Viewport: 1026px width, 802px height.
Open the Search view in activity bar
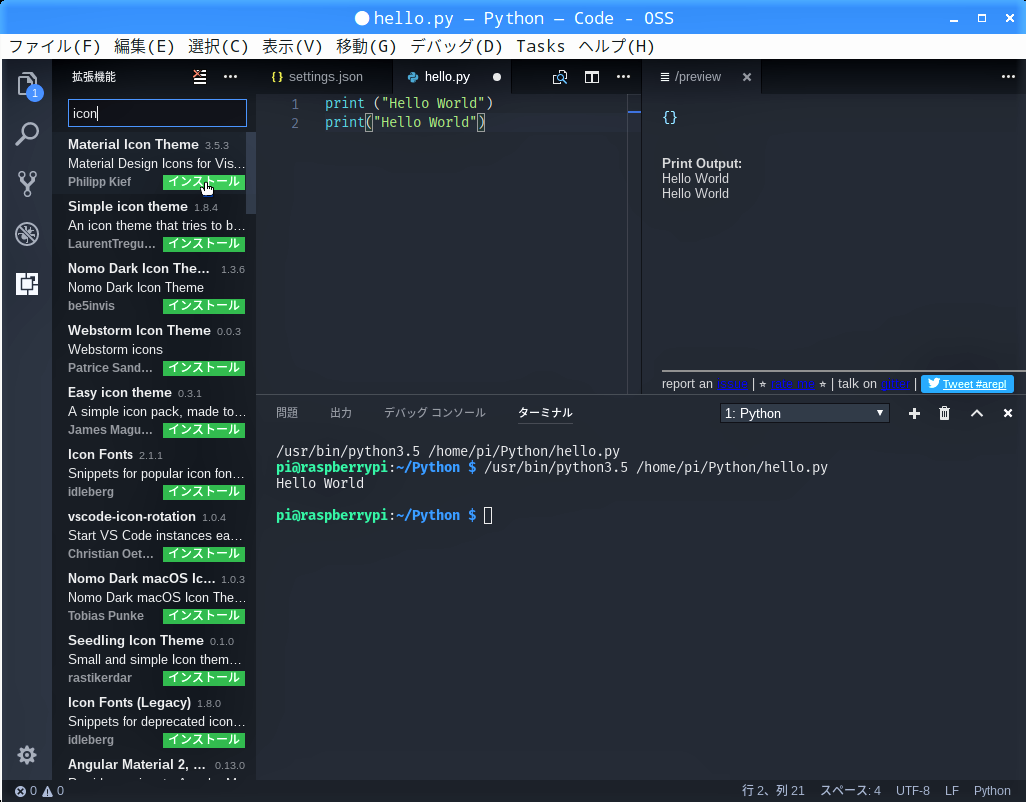27,134
